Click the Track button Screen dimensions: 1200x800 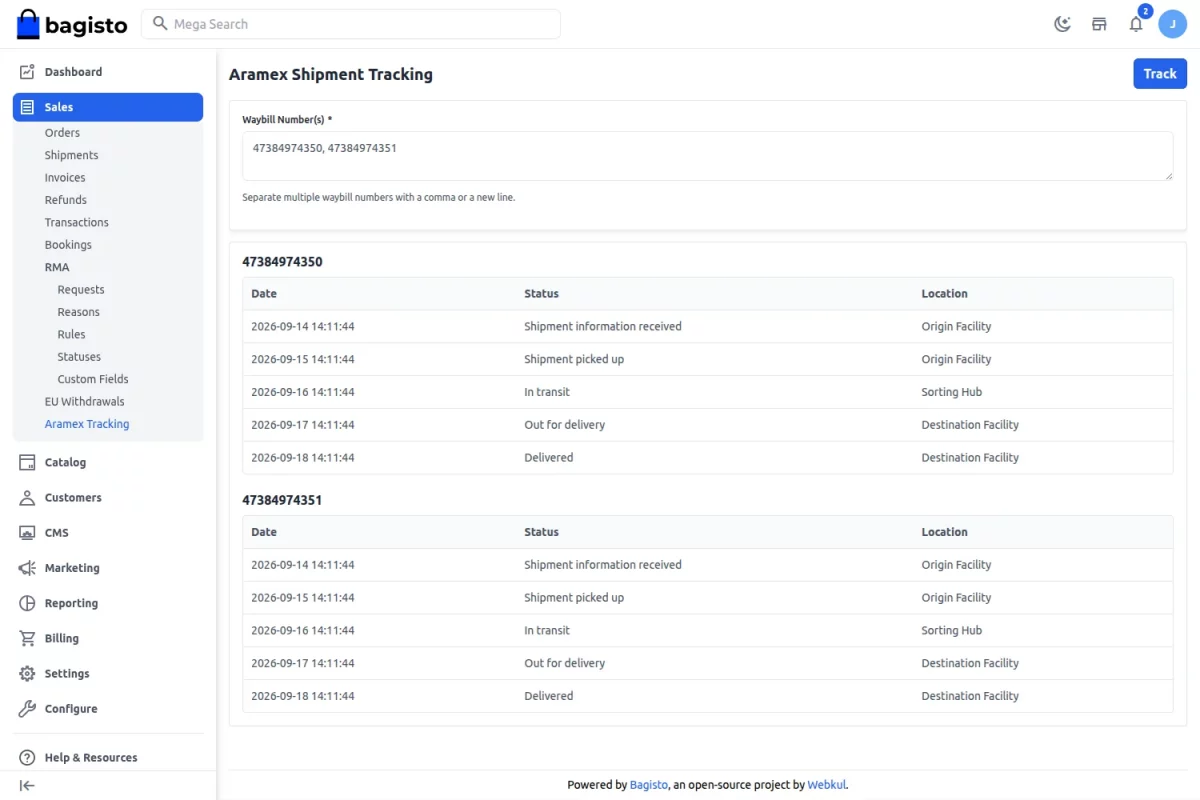pyautogui.click(x=1160, y=74)
